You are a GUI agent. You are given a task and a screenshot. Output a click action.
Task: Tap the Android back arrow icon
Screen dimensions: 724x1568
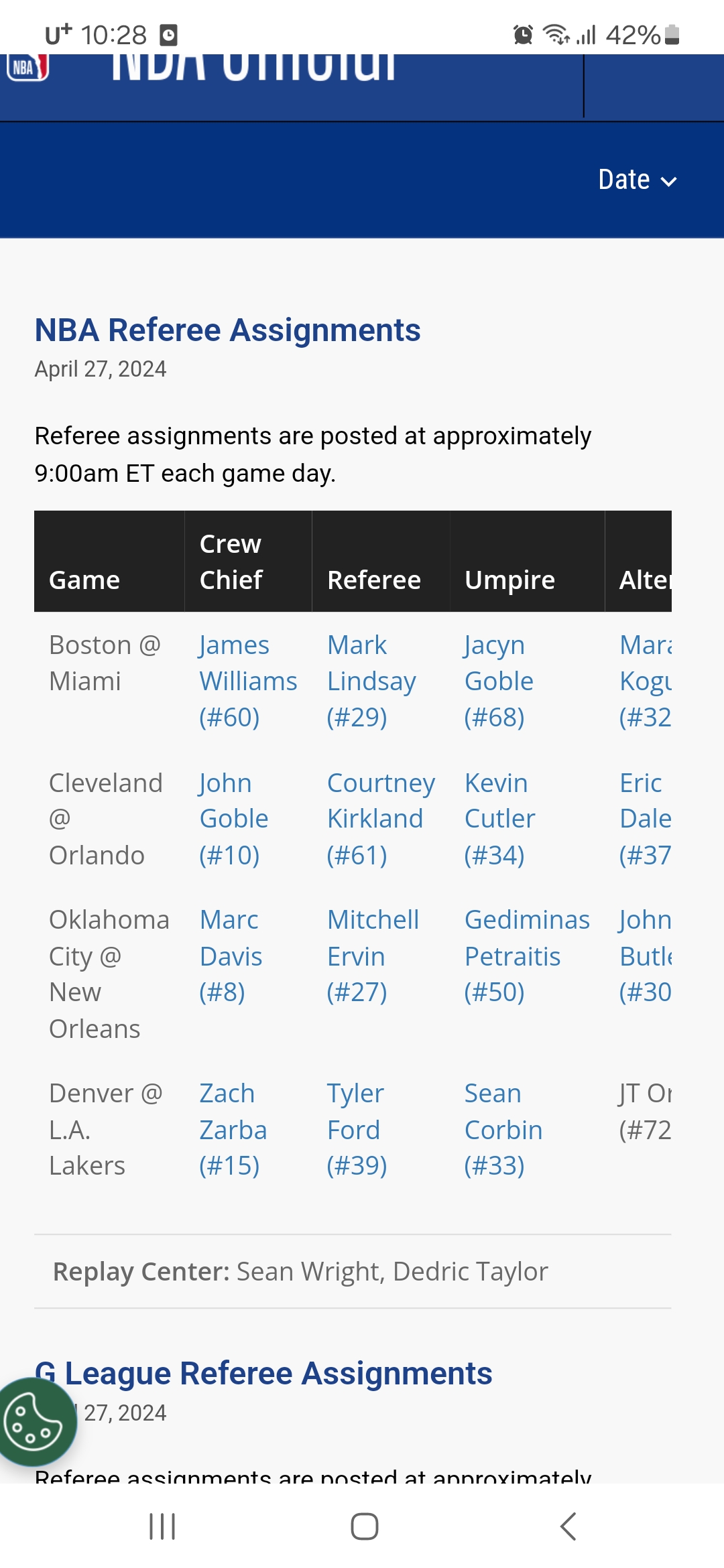click(x=568, y=1526)
